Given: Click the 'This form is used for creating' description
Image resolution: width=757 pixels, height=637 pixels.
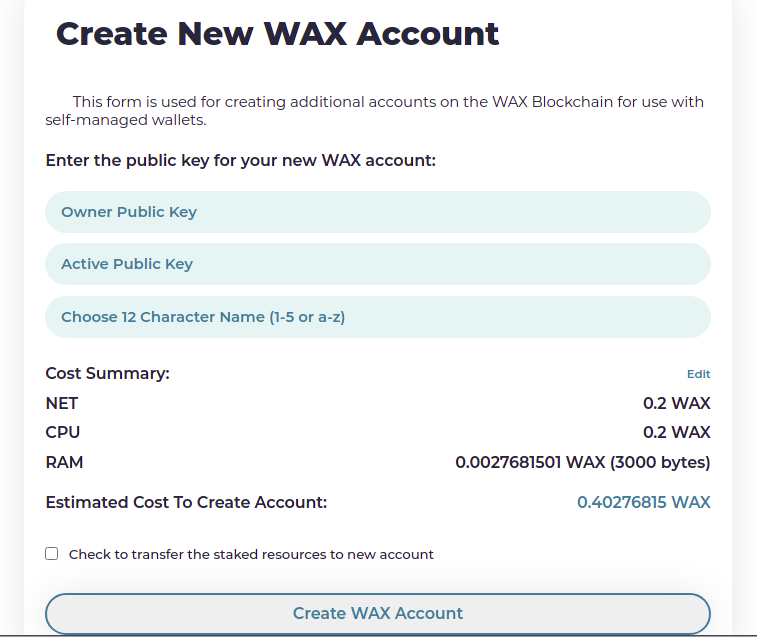Looking at the screenshot, I should (375, 111).
